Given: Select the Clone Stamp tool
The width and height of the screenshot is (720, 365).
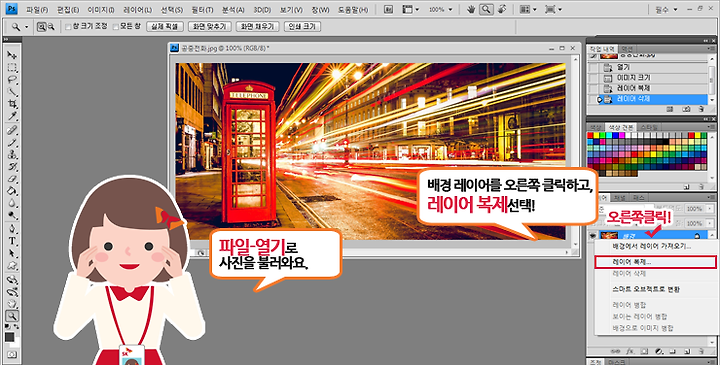Looking at the screenshot, I should [12, 155].
